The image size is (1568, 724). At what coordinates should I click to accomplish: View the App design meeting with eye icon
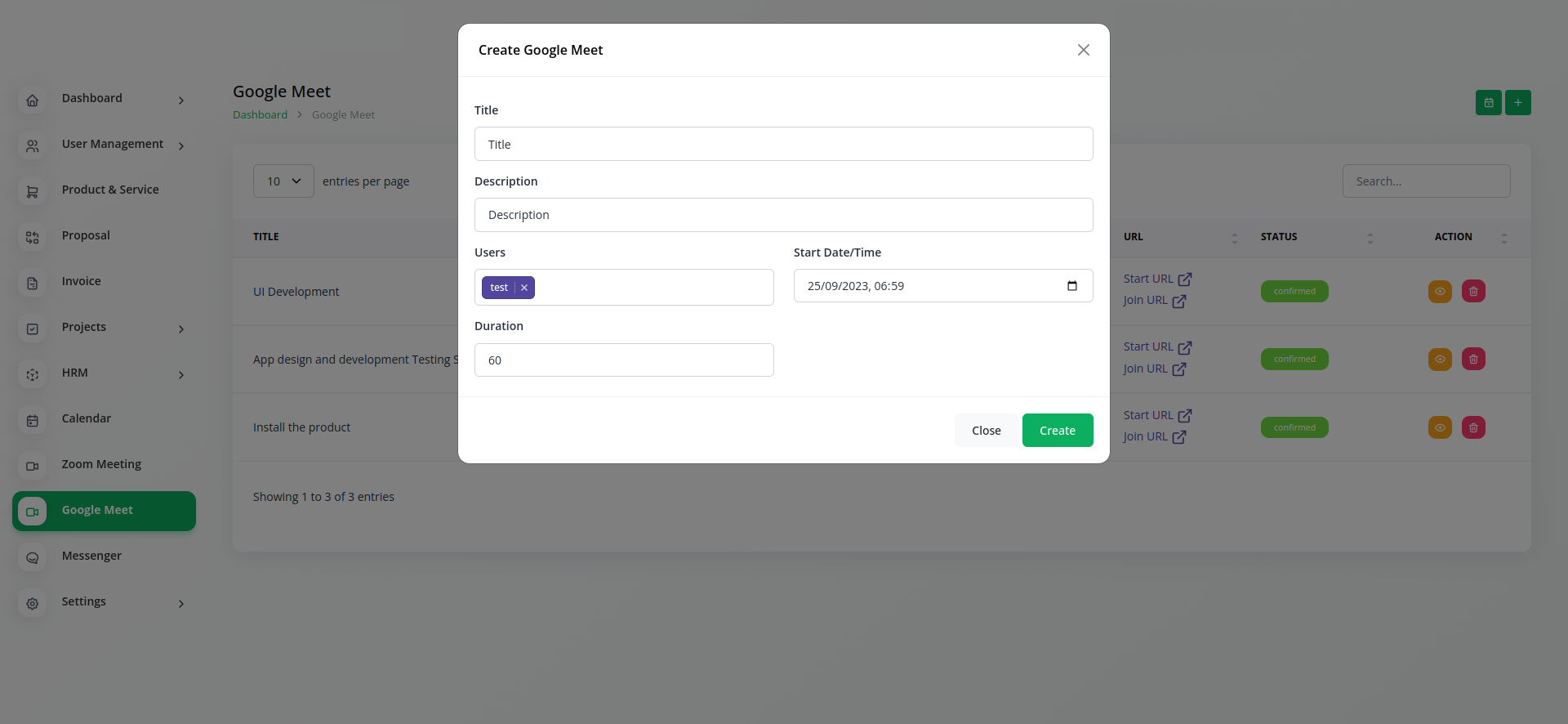[1439, 360]
